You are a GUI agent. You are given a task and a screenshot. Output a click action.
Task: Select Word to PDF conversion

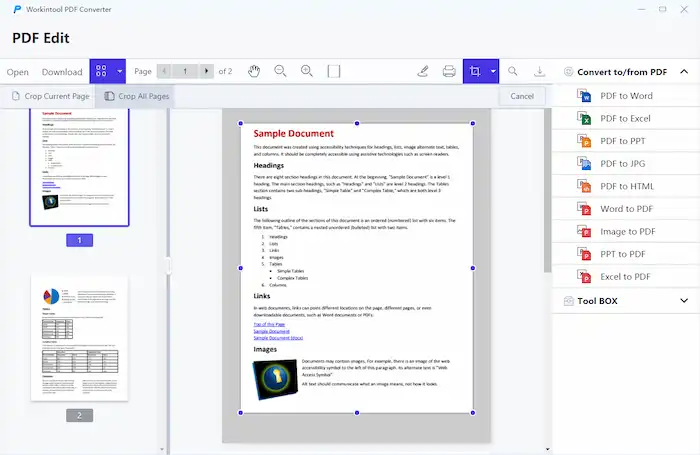point(626,209)
